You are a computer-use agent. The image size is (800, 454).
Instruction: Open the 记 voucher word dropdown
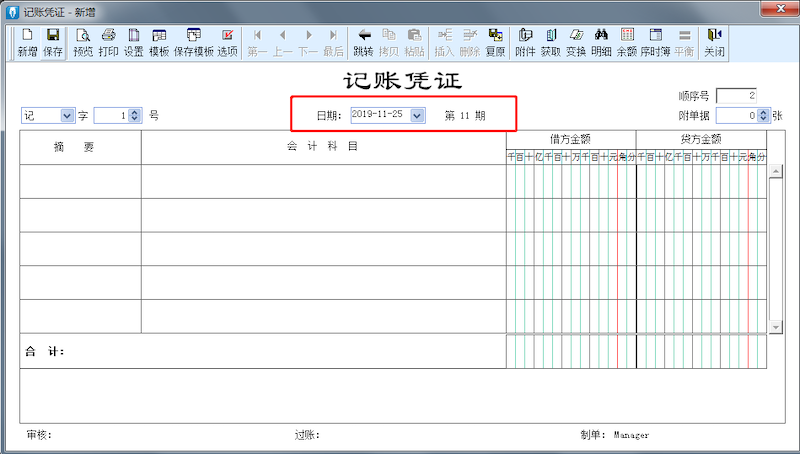(67, 116)
